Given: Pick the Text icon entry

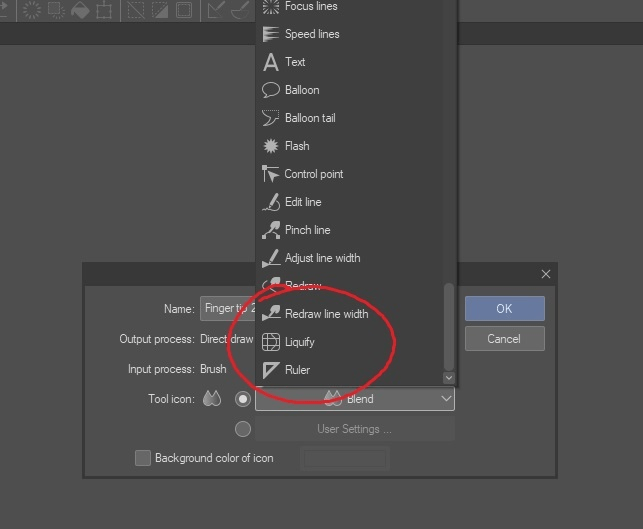Looking at the screenshot, I should pyautogui.click(x=349, y=62).
